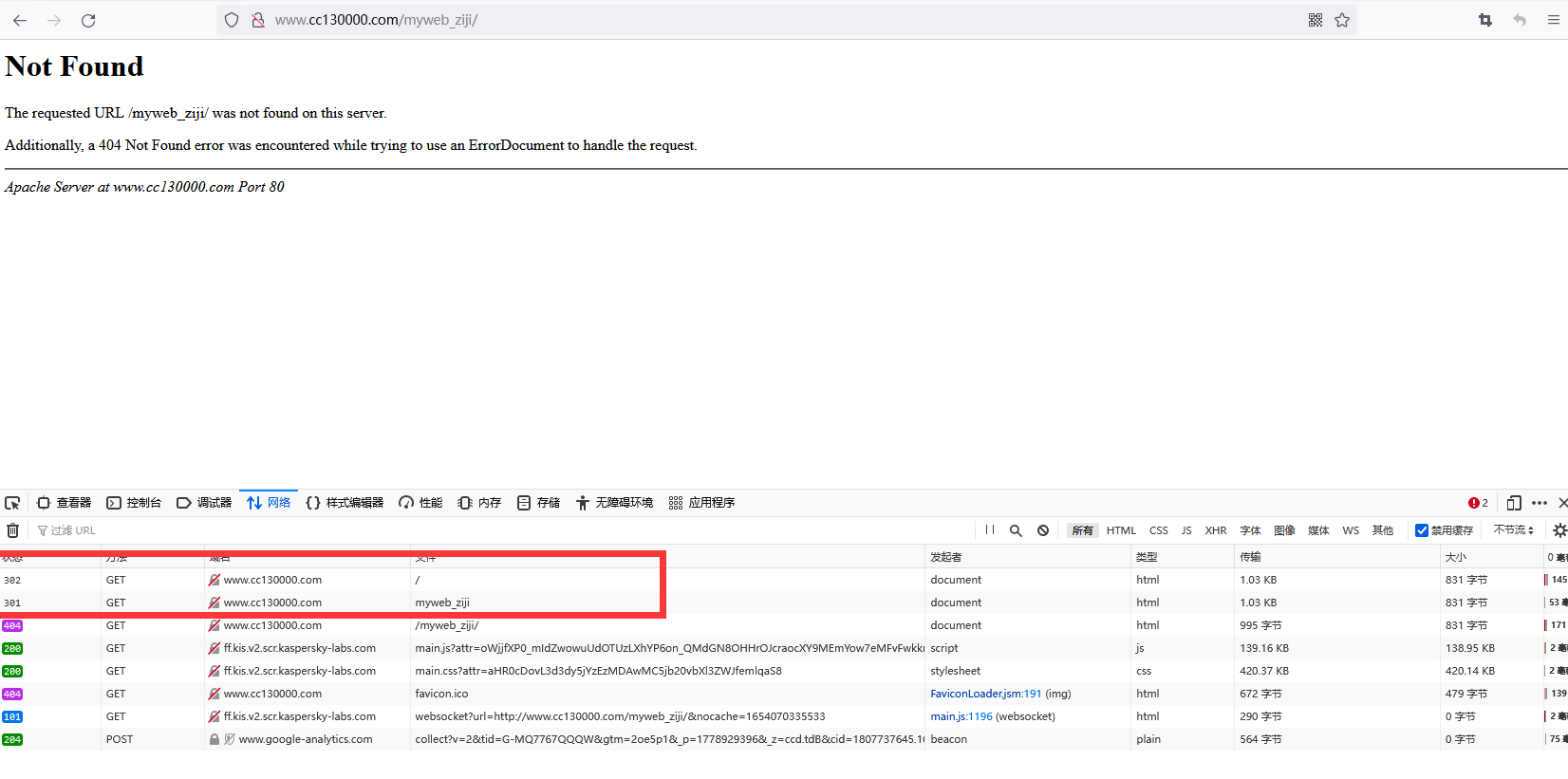The image size is (1568, 779).
Task: Open network settings gear
Action: (x=1559, y=530)
